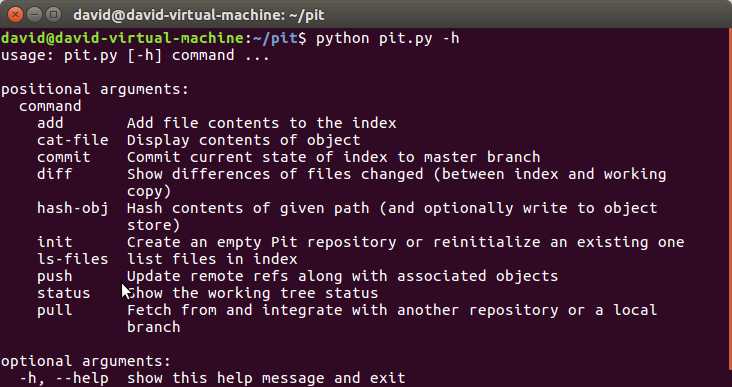This screenshot has height=387, width=732.
Task: Click the 'status' command name
Action: coord(63,293)
